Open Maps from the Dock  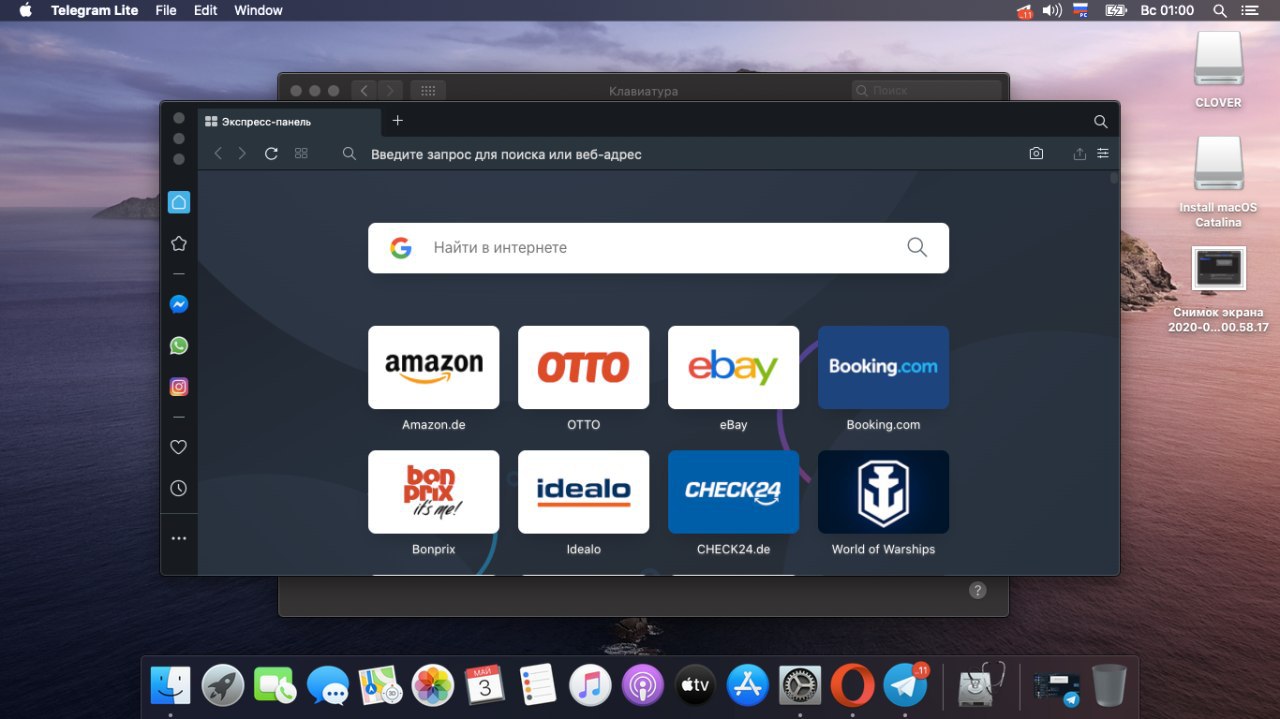click(x=380, y=686)
